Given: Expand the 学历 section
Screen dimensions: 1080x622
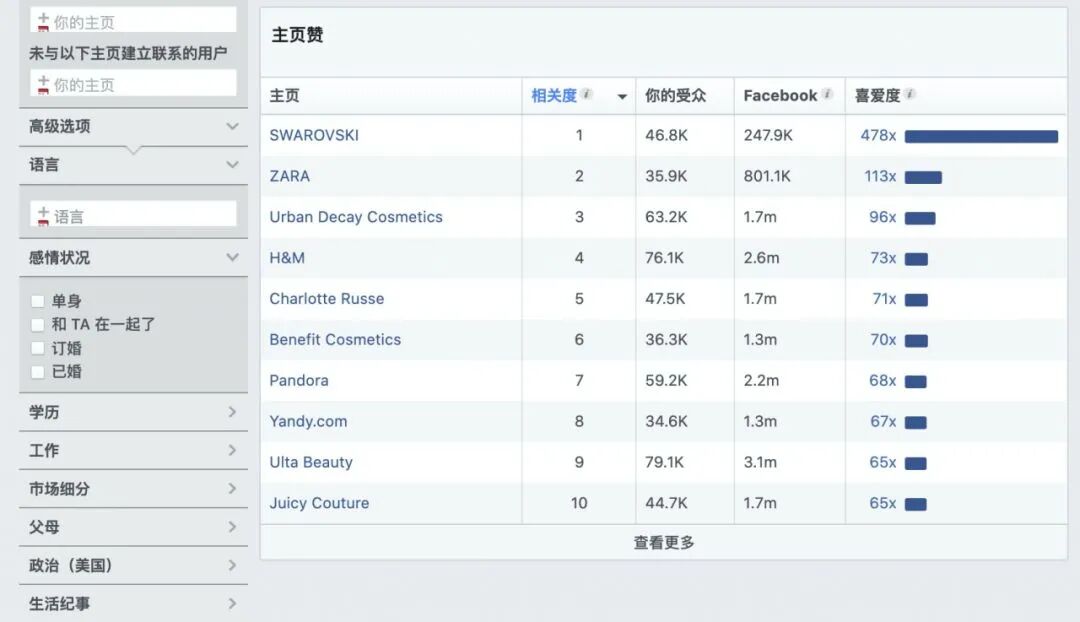Looking at the screenshot, I should pos(232,412).
